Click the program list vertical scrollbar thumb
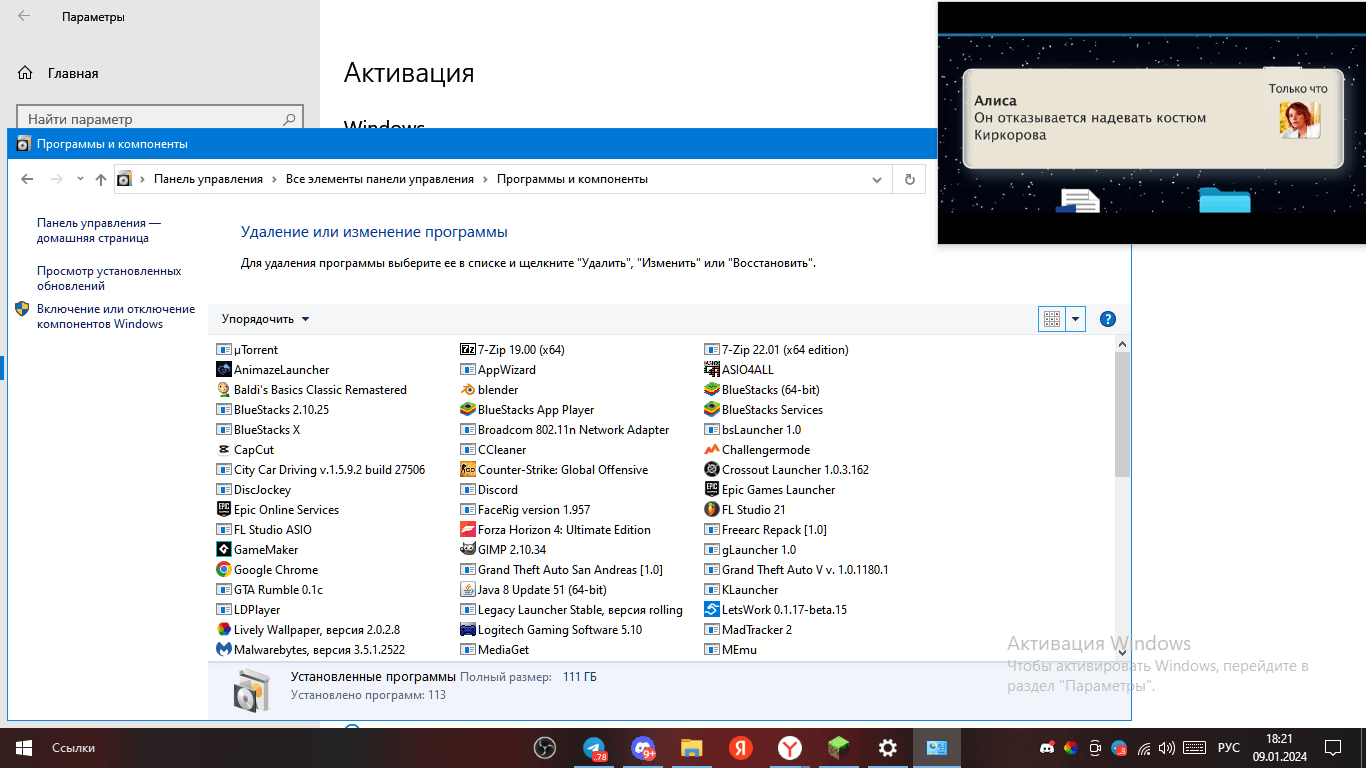The image size is (1366, 768). click(1122, 414)
